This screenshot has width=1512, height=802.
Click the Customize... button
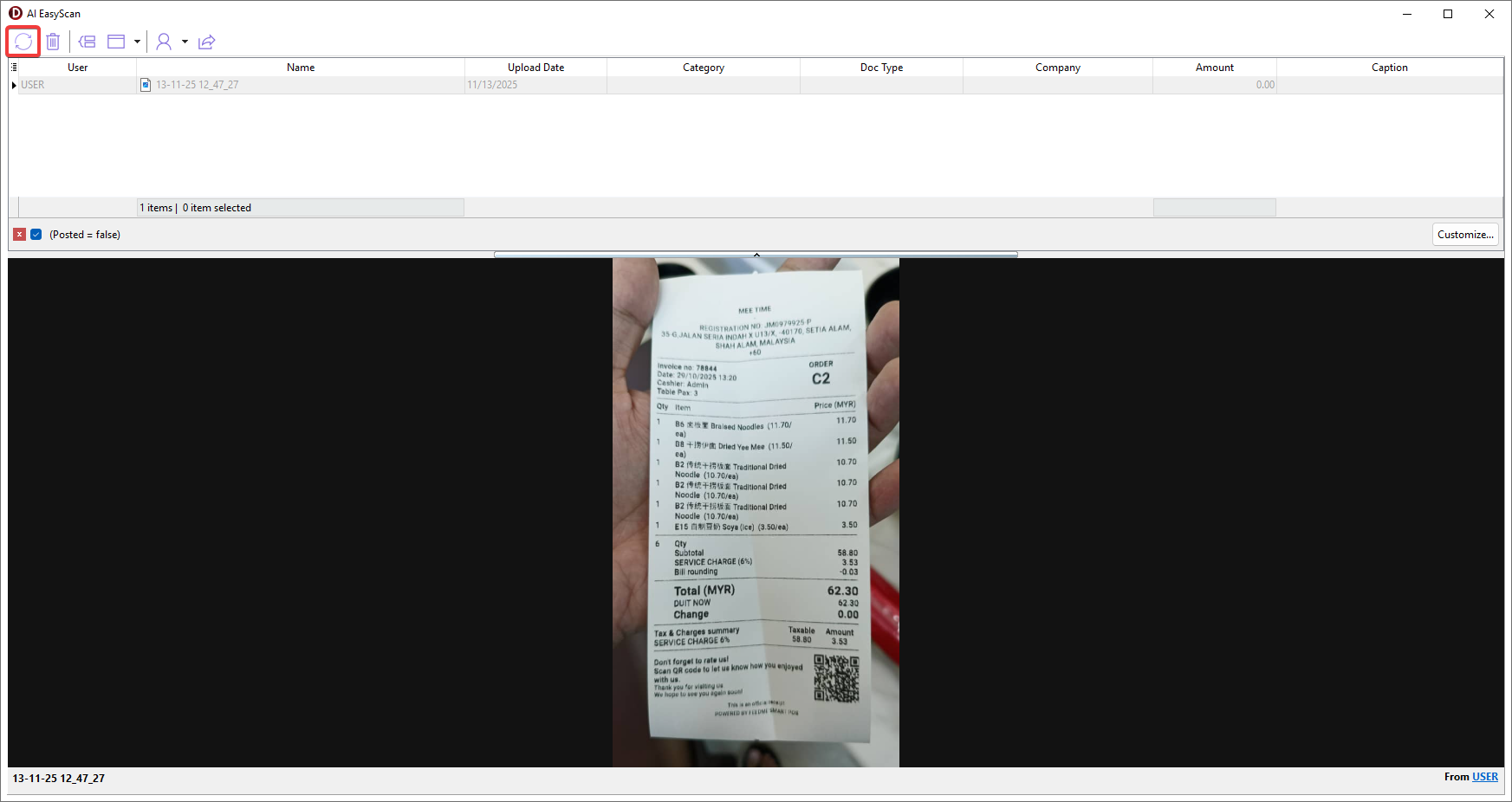1465,235
